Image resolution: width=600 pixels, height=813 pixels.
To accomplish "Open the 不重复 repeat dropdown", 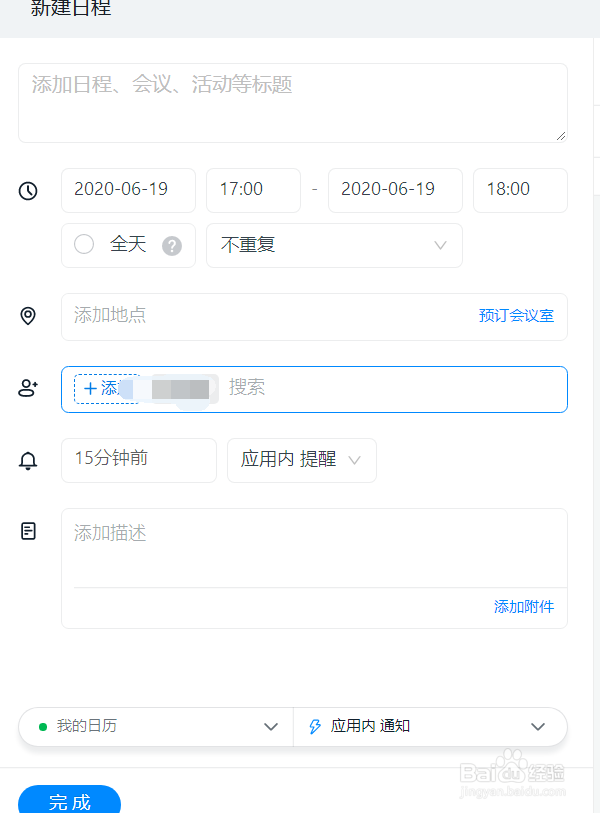I will click(334, 245).
